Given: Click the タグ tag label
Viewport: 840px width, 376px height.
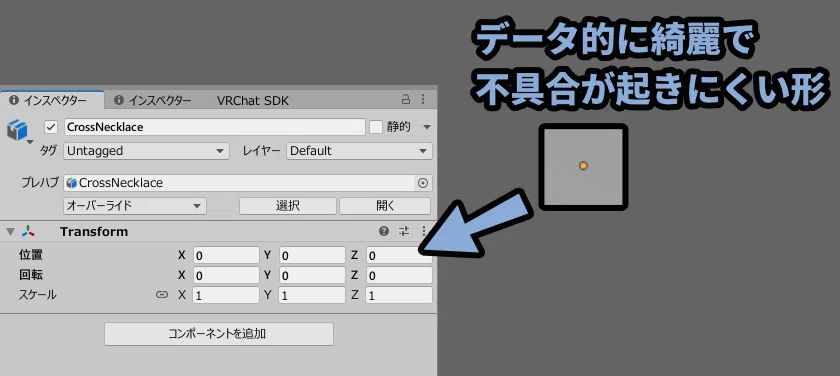Looking at the screenshot, I should 48,151.
